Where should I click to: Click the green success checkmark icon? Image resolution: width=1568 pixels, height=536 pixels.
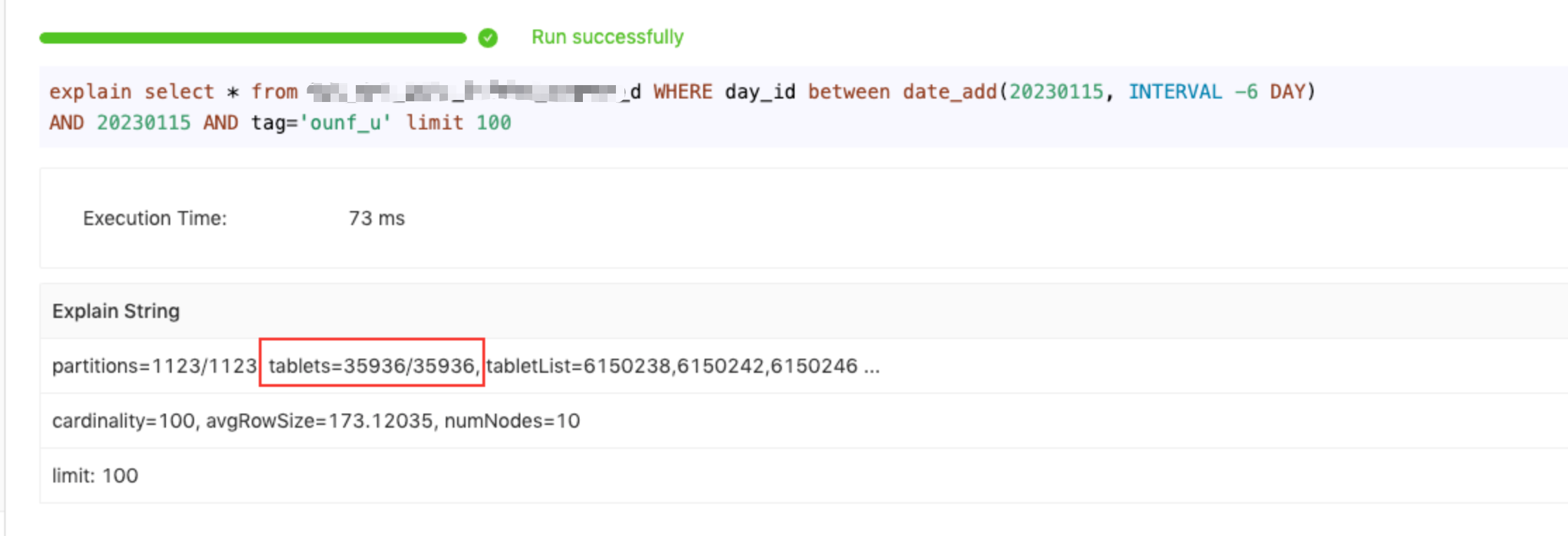[488, 37]
